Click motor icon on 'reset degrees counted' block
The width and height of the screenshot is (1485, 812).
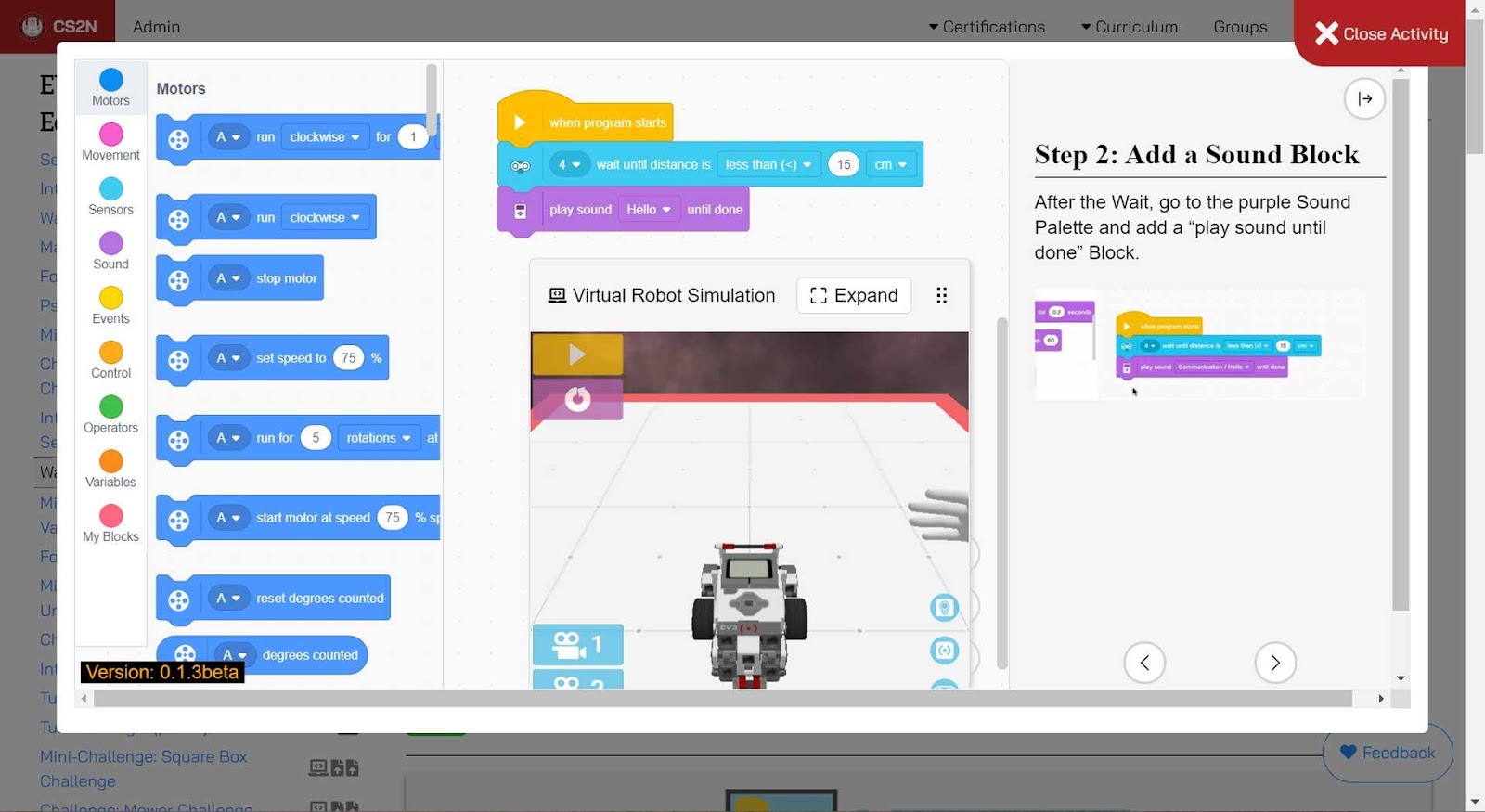[179, 601]
